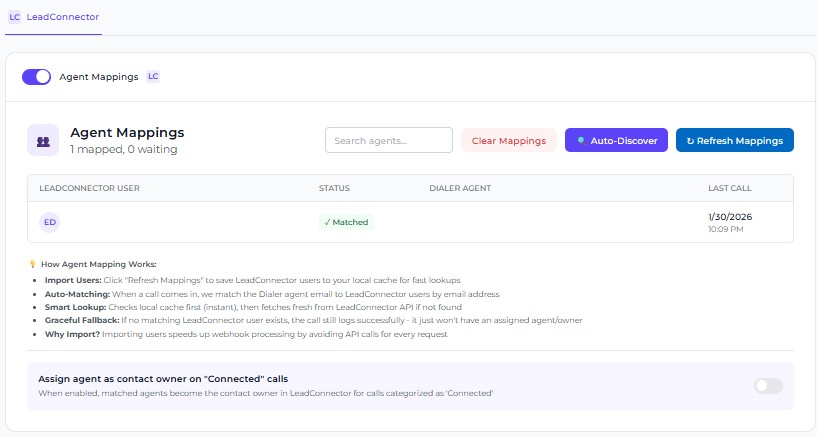Click the STATUS column header

point(335,189)
